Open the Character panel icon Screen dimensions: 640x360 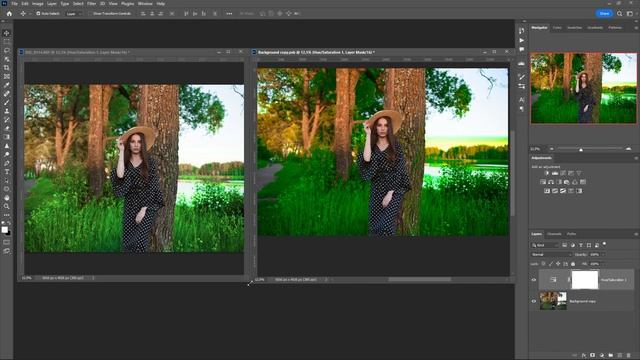(x=522, y=100)
